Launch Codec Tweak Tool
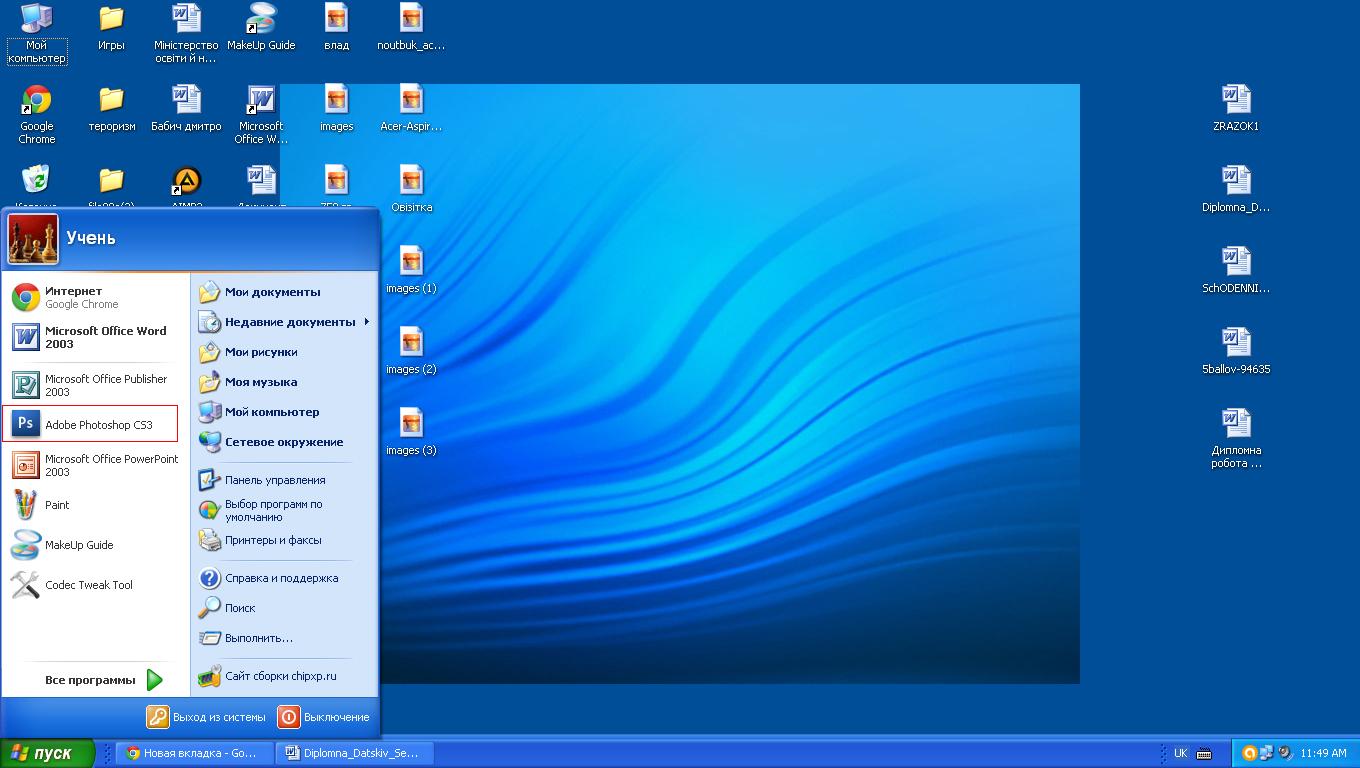The width and height of the screenshot is (1360, 768). click(x=95, y=585)
